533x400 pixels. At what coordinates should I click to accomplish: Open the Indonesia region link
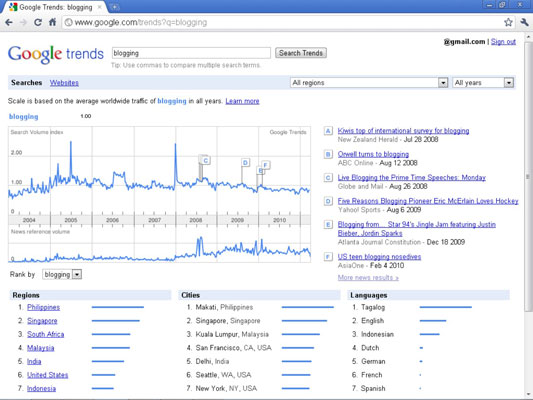(x=41, y=388)
